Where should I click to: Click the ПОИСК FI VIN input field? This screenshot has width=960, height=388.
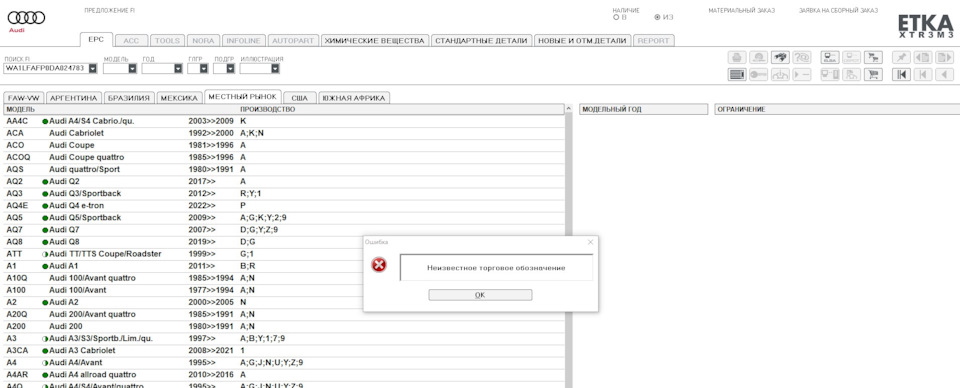pos(46,69)
